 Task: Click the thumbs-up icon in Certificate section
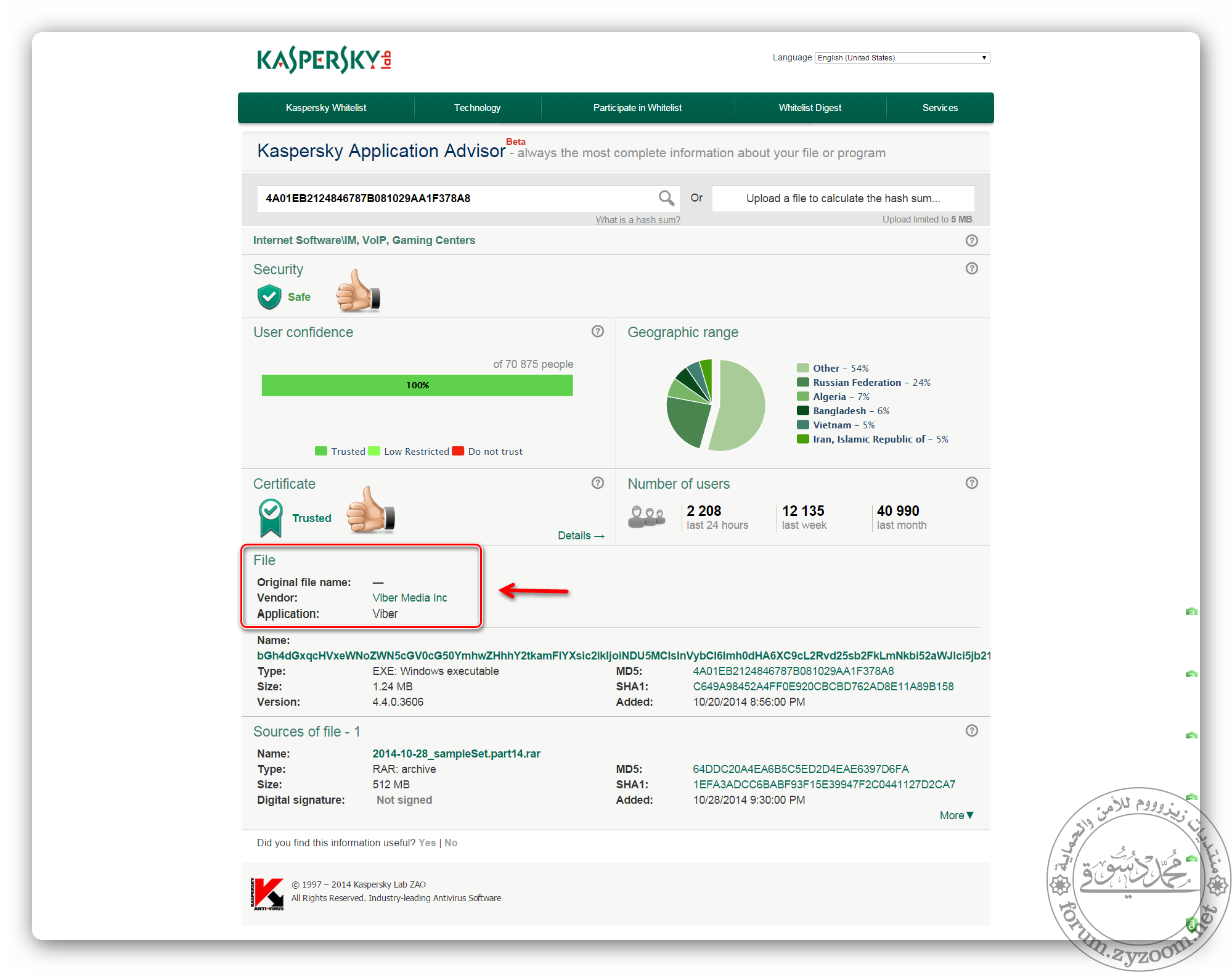tap(370, 510)
